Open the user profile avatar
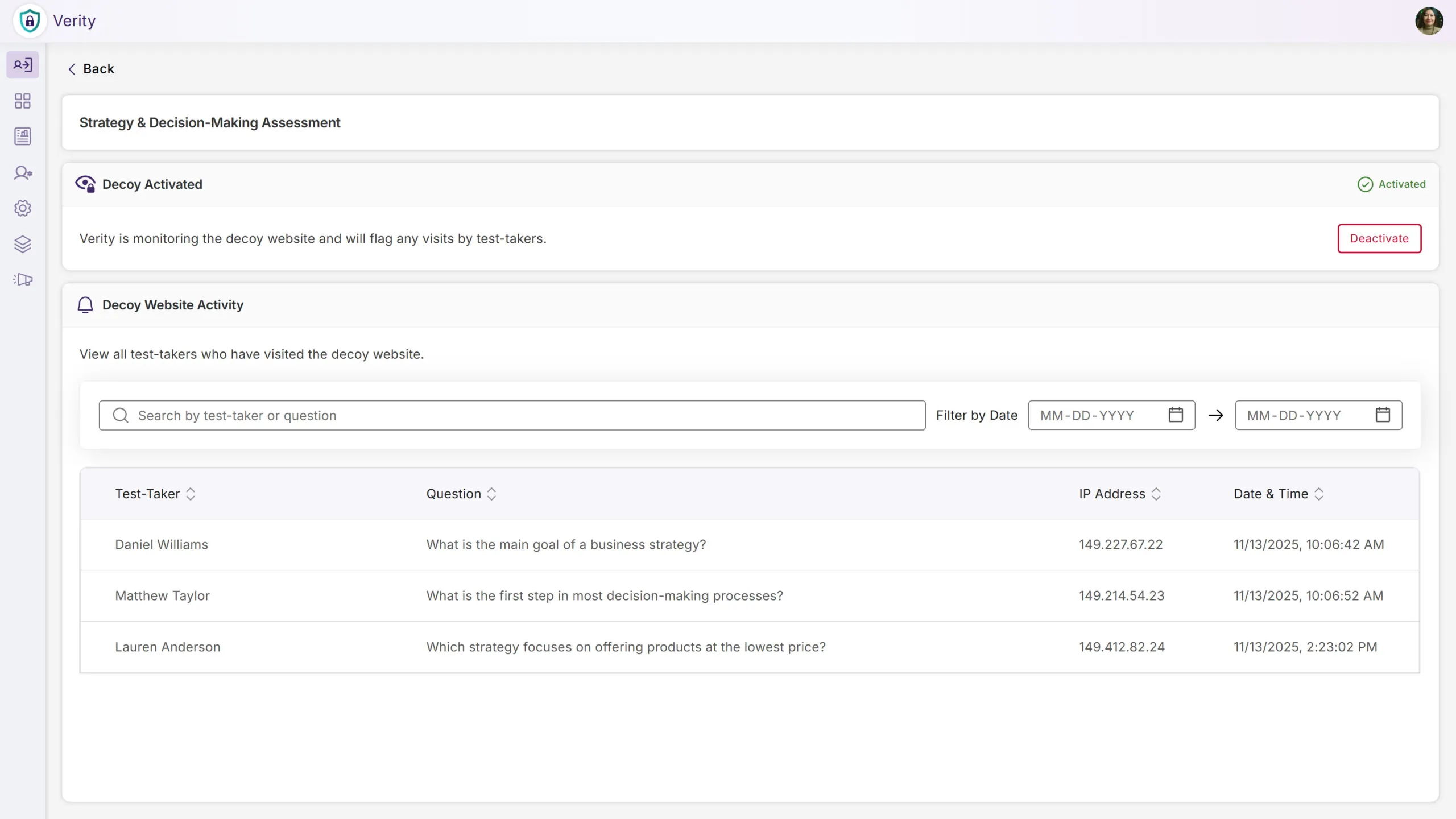Image resolution: width=1456 pixels, height=819 pixels. [1428, 21]
